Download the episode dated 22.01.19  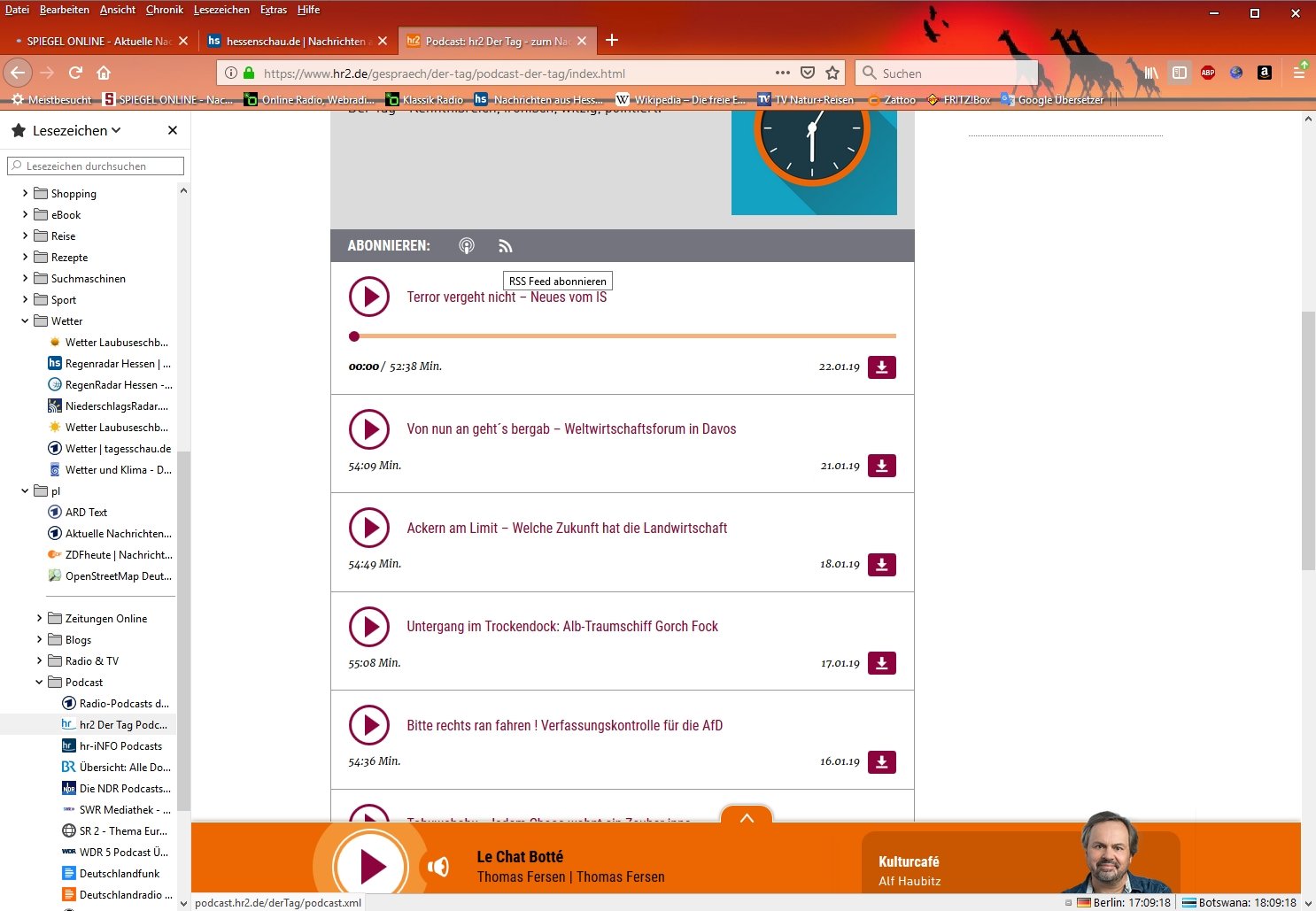(x=882, y=367)
